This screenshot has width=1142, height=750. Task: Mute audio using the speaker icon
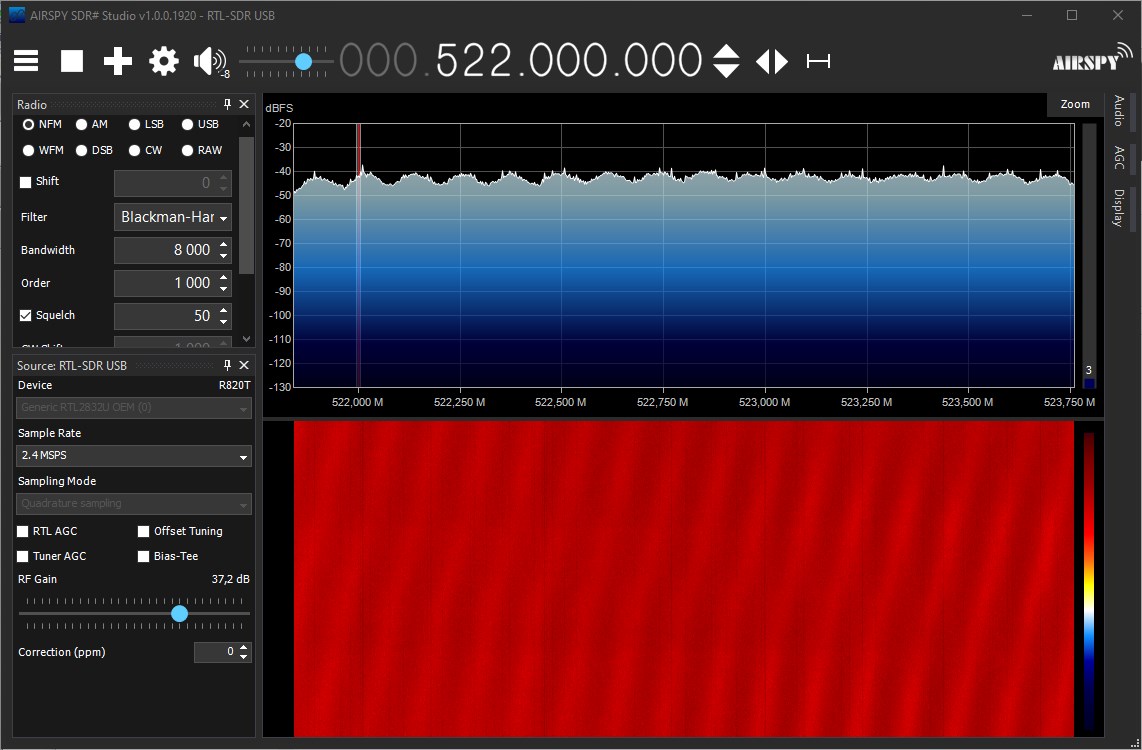pyautogui.click(x=208, y=61)
